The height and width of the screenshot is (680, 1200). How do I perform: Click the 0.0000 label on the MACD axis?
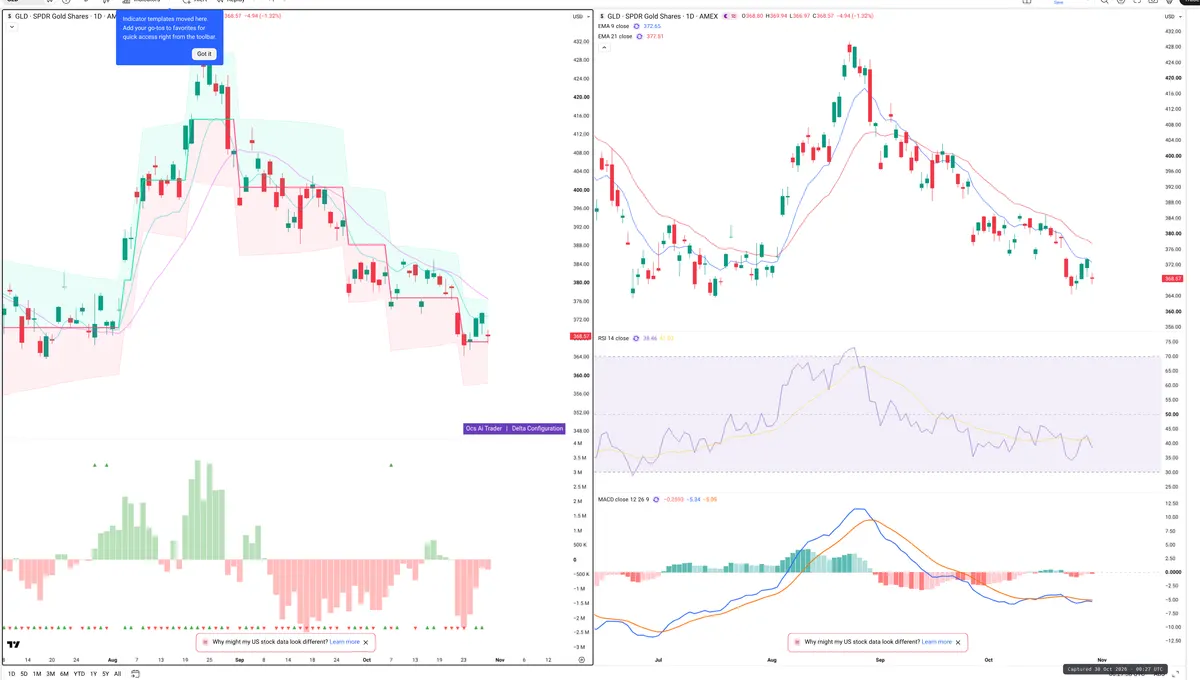1173,572
